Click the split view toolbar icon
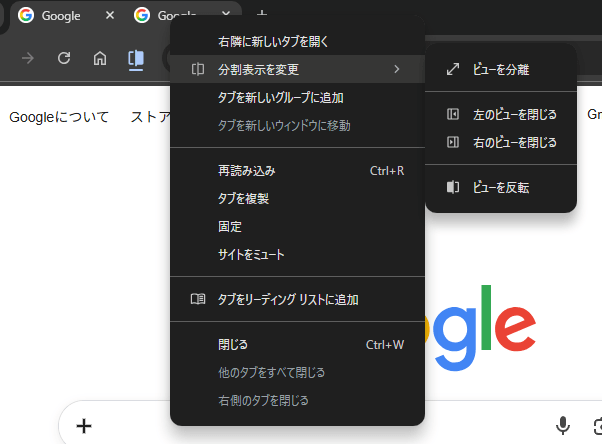This screenshot has width=602, height=444. coord(136,60)
